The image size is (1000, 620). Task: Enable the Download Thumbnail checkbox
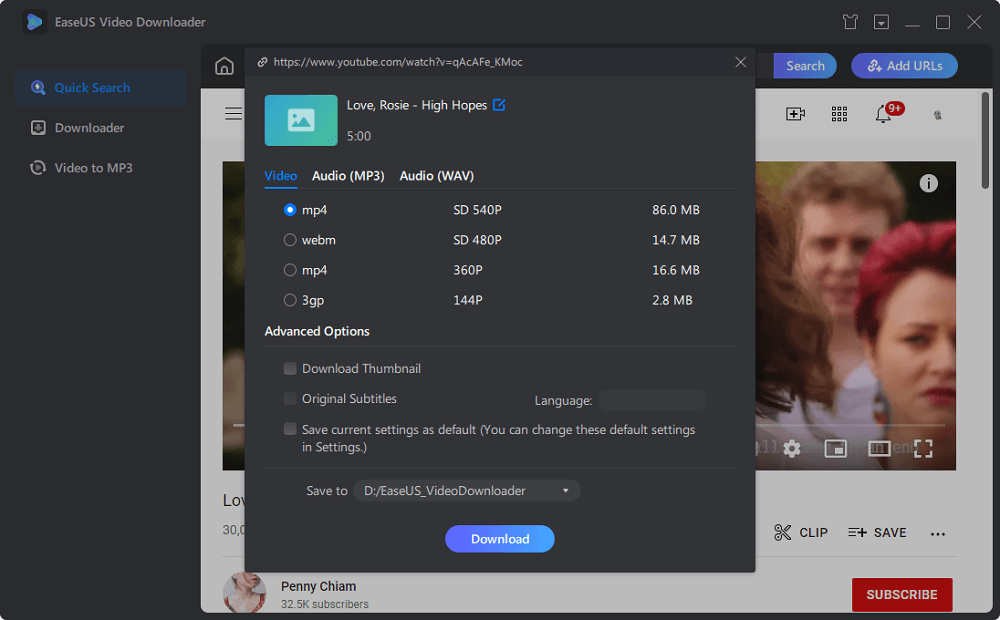[290, 369]
